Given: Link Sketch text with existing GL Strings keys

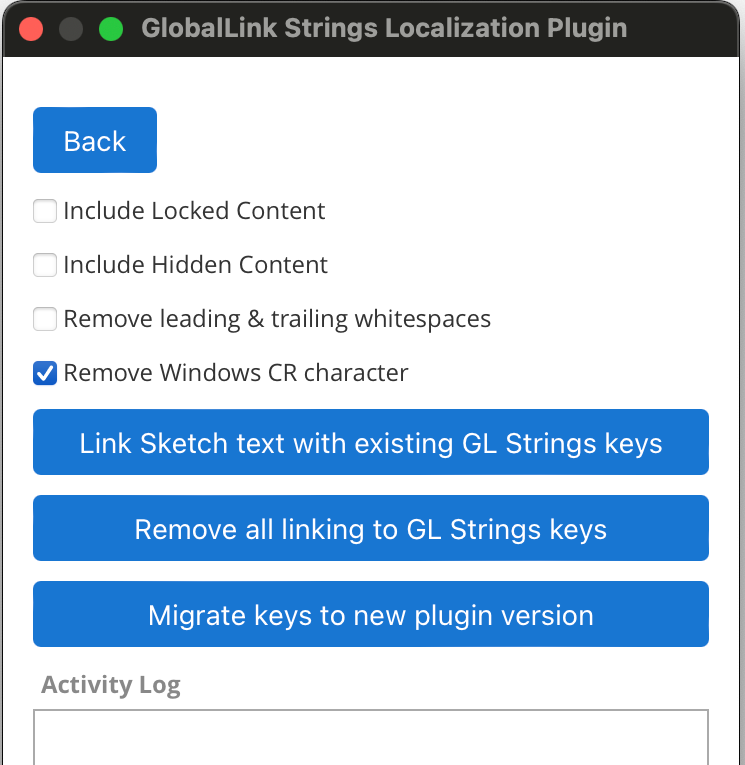Looking at the screenshot, I should point(371,442).
